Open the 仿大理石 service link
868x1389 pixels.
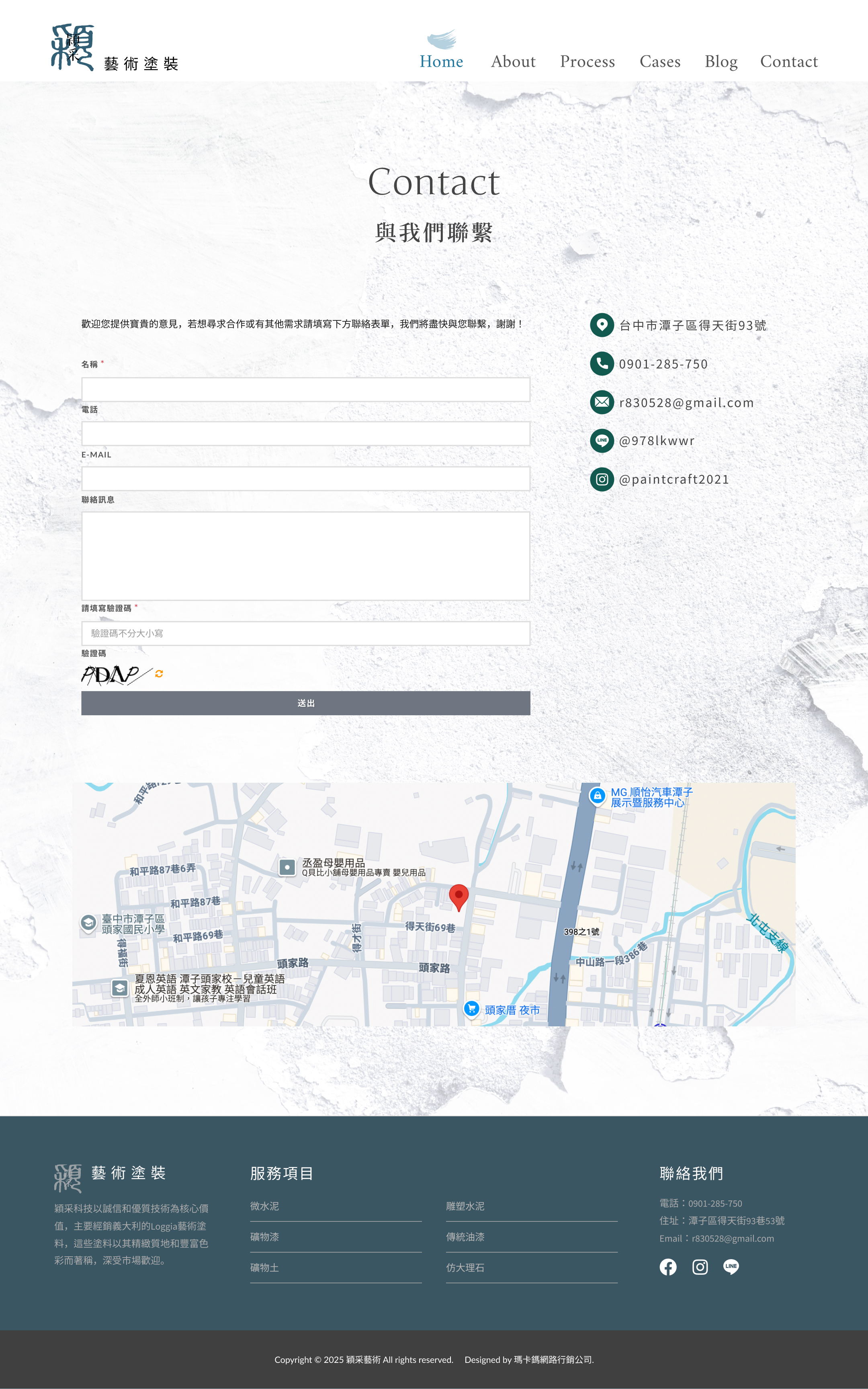pyautogui.click(x=465, y=1267)
